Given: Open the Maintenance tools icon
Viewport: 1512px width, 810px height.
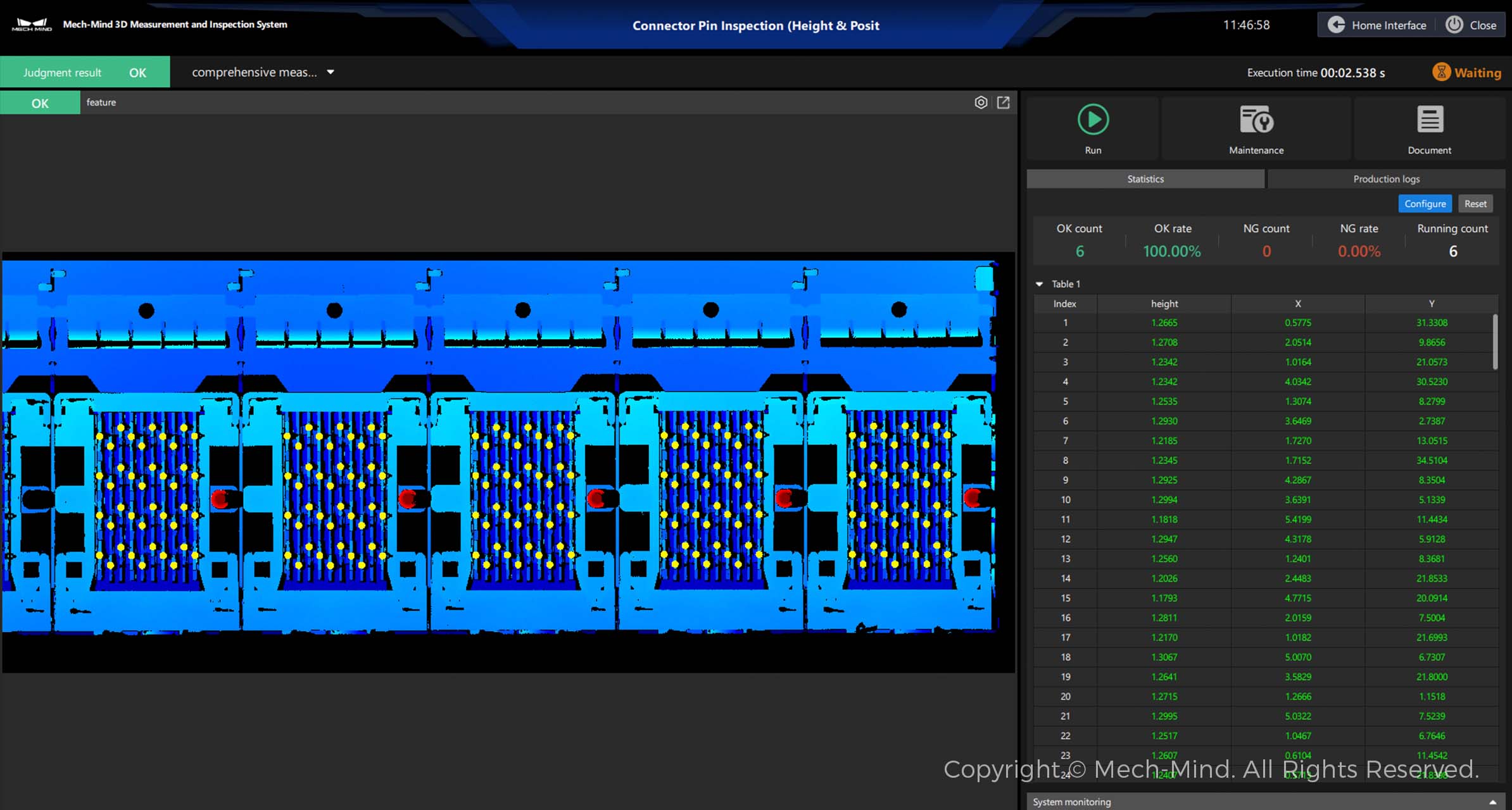Looking at the screenshot, I should click(x=1256, y=120).
